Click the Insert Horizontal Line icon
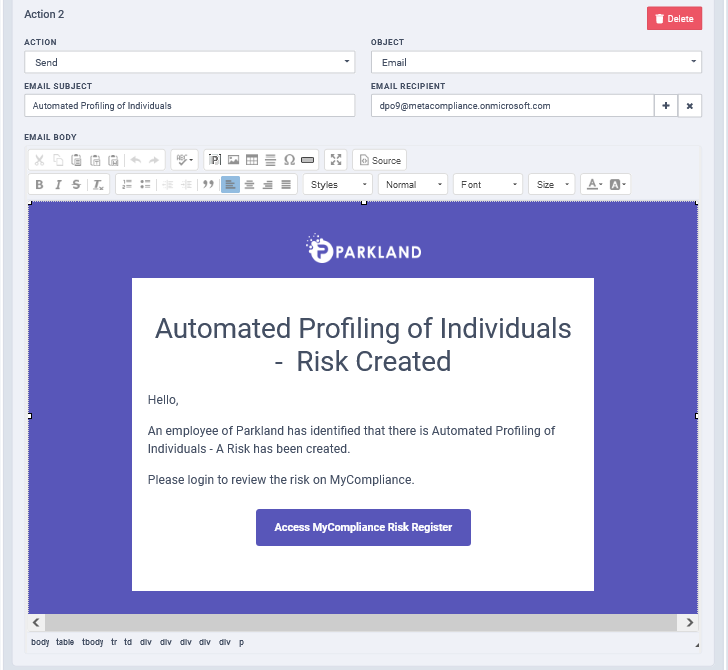This screenshot has height=670, width=728. pyautogui.click(x=271, y=160)
